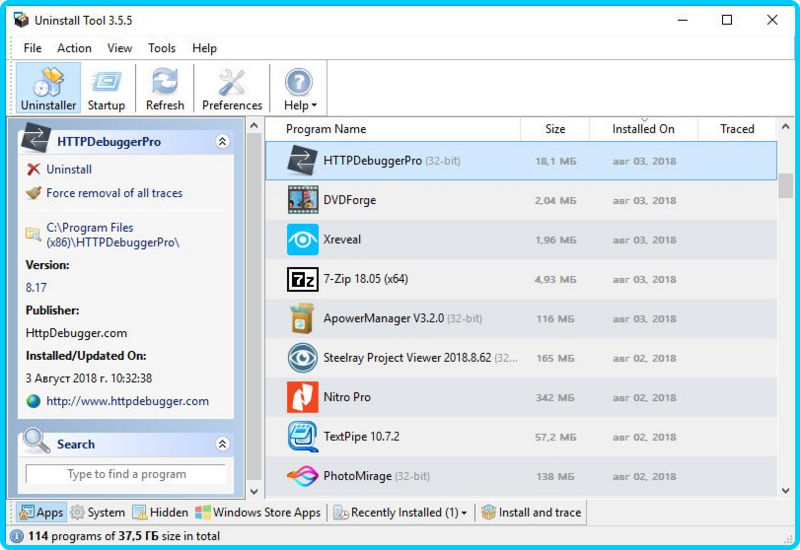The image size is (800, 550).
Task: Select 7-Zip 18.05 (x64) entry
Action: pos(366,279)
